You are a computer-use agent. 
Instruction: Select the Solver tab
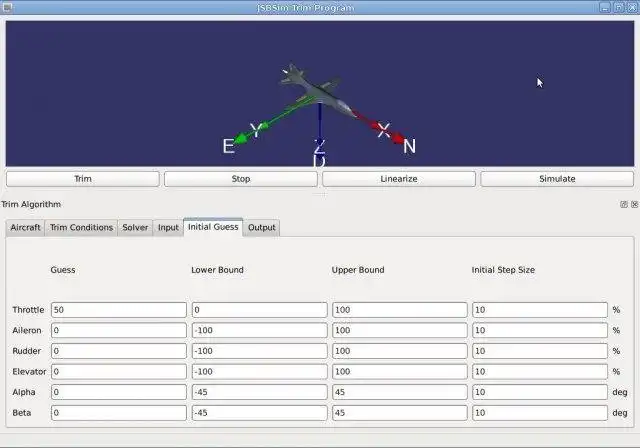tap(135, 228)
